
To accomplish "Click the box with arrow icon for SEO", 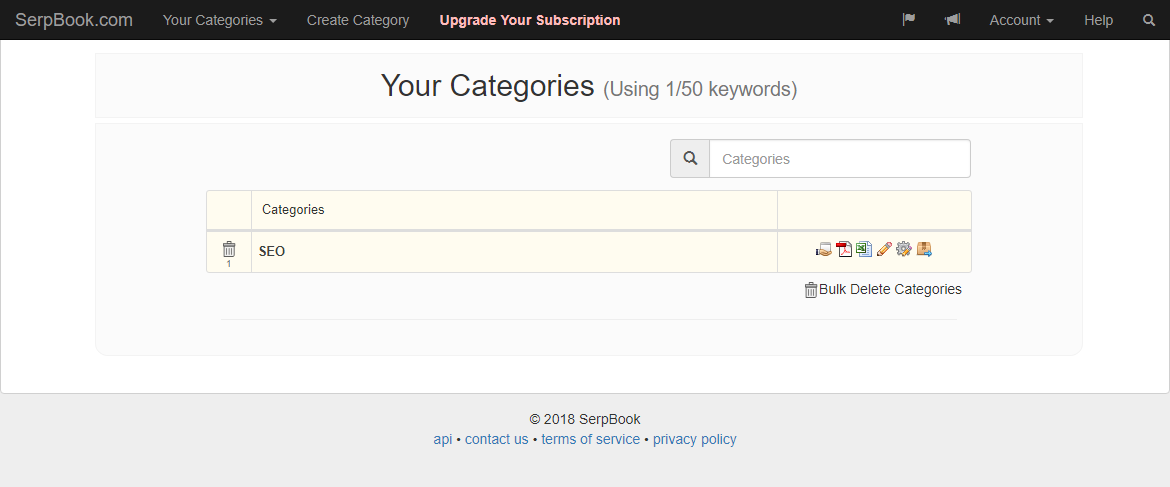I will click(925, 250).
